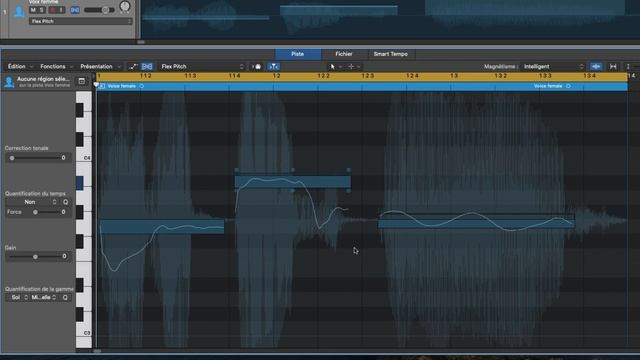Click bottom-right formant handle of selected note

coord(349,191)
